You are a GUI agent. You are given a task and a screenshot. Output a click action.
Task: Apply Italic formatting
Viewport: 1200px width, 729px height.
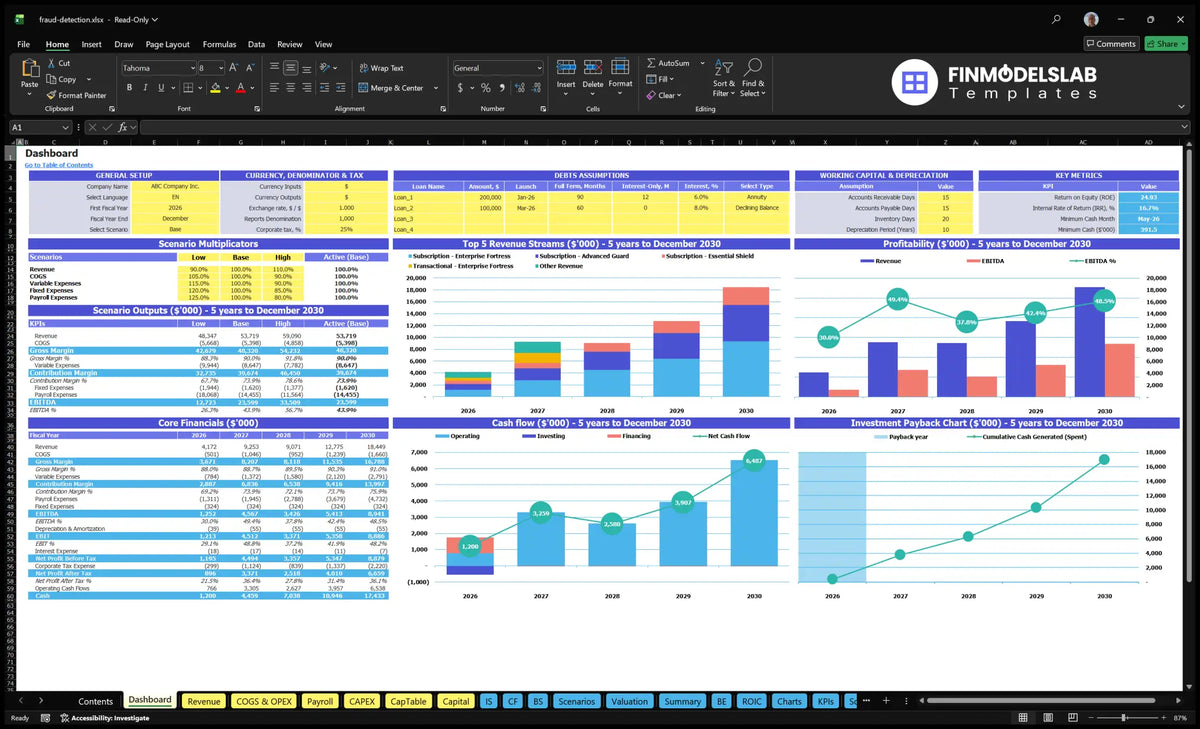[143, 88]
